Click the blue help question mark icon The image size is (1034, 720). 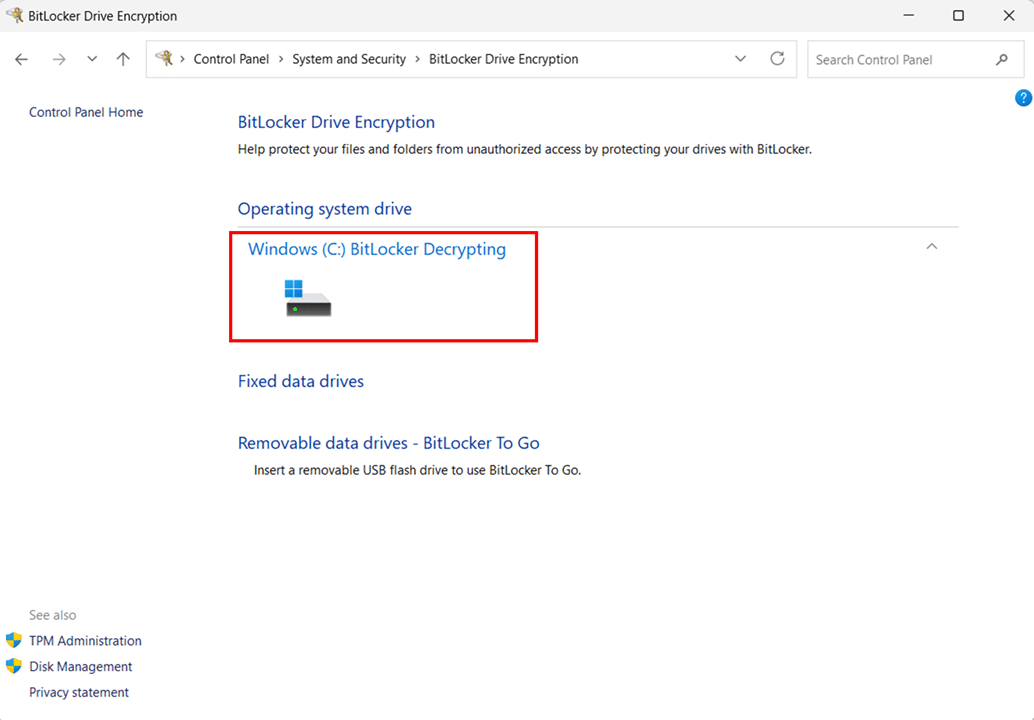1023,98
